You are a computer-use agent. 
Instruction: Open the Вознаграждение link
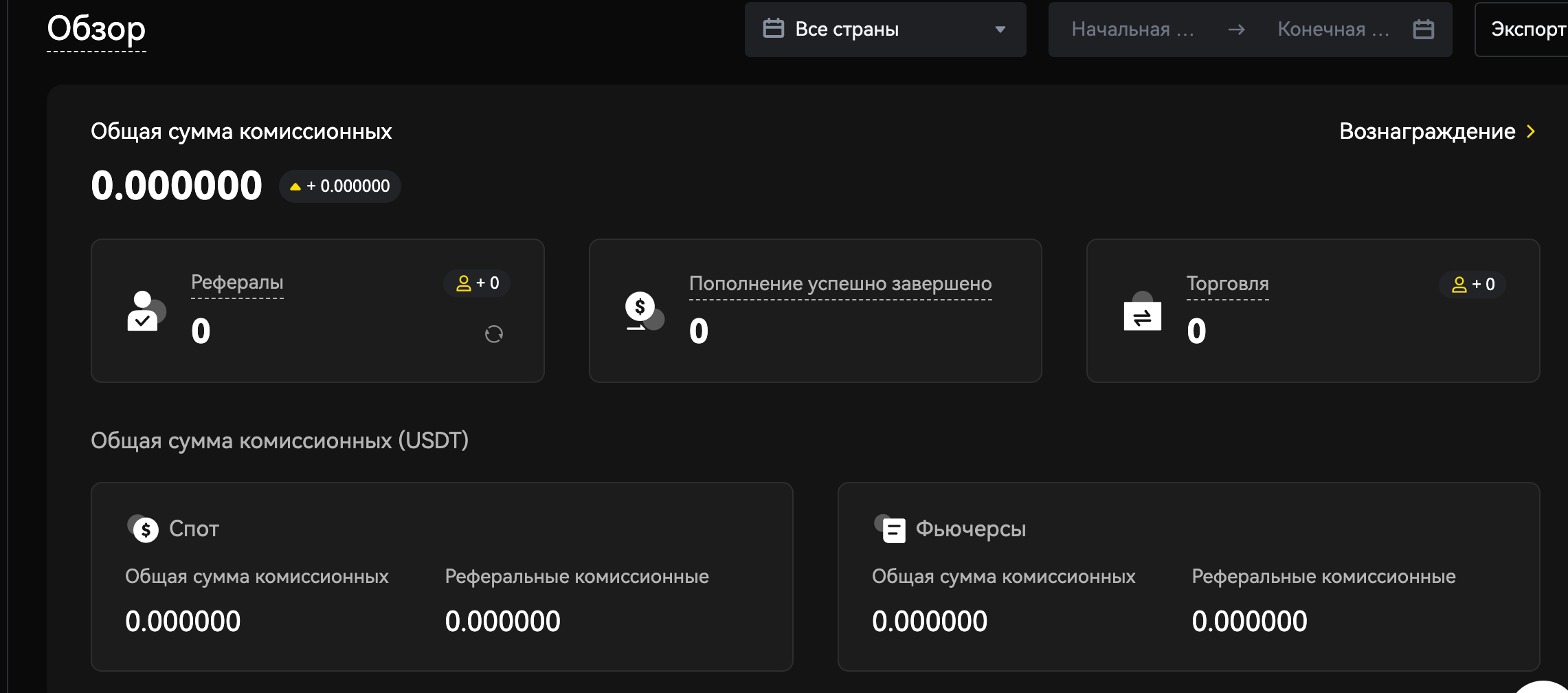click(1426, 131)
